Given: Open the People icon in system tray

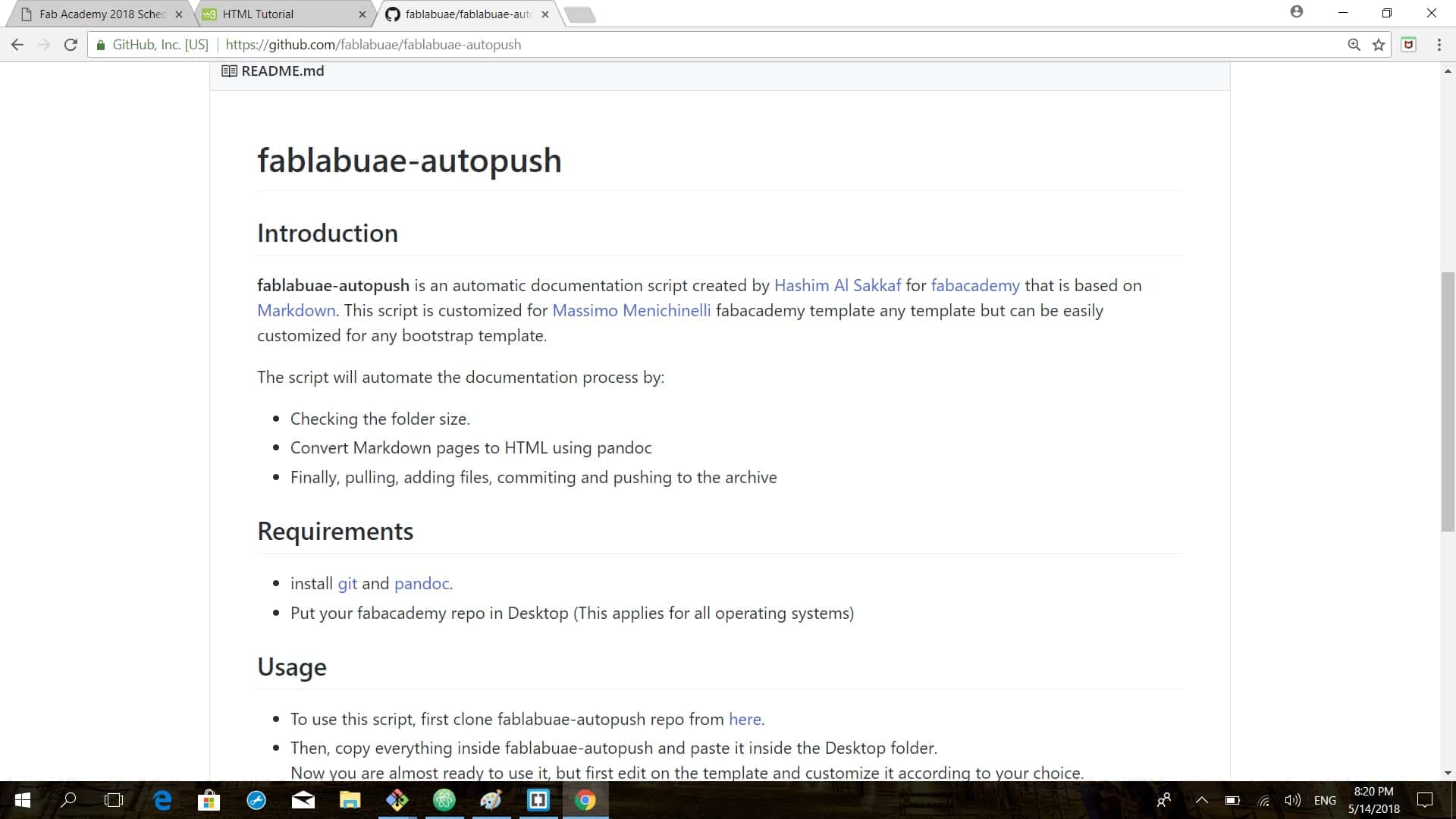Looking at the screenshot, I should tap(1163, 800).
